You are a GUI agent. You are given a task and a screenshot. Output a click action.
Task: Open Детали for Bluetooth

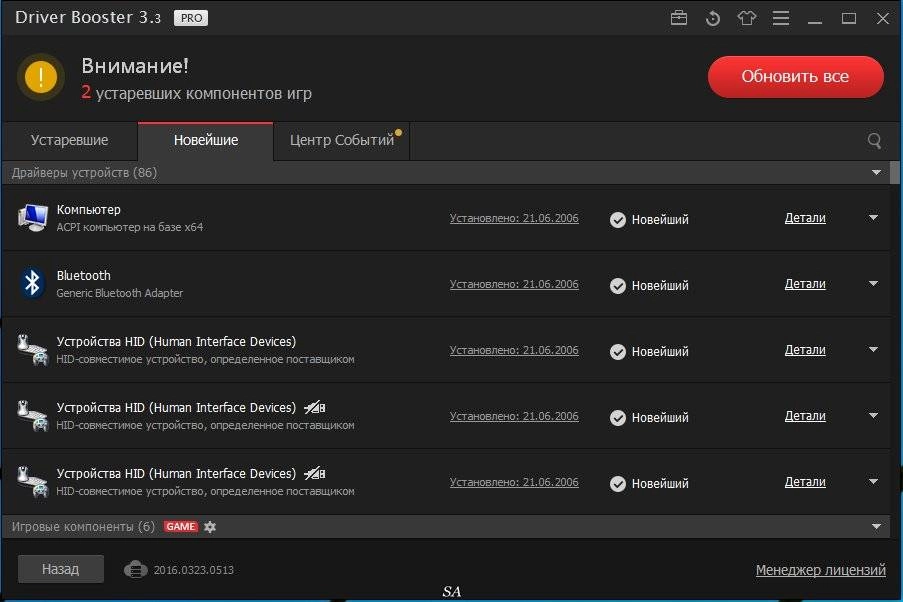(805, 284)
